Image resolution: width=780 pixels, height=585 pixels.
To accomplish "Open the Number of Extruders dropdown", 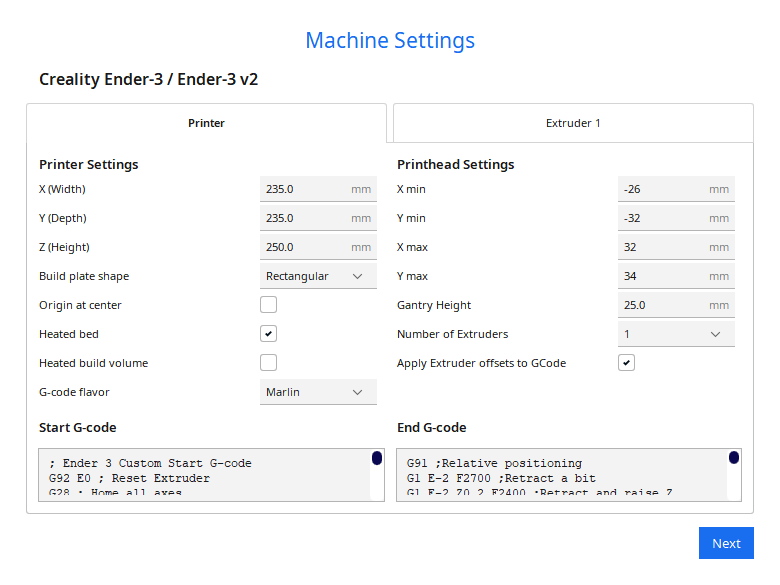I will [676, 334].
